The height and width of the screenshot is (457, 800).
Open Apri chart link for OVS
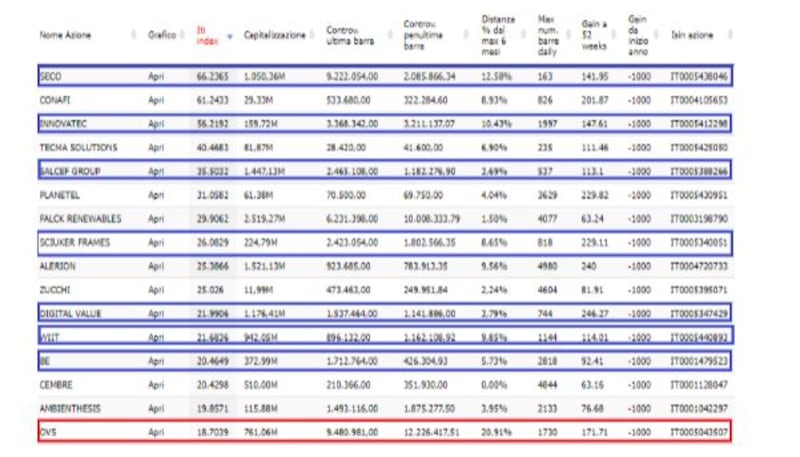pyautogui.click(x=156, y=432)
